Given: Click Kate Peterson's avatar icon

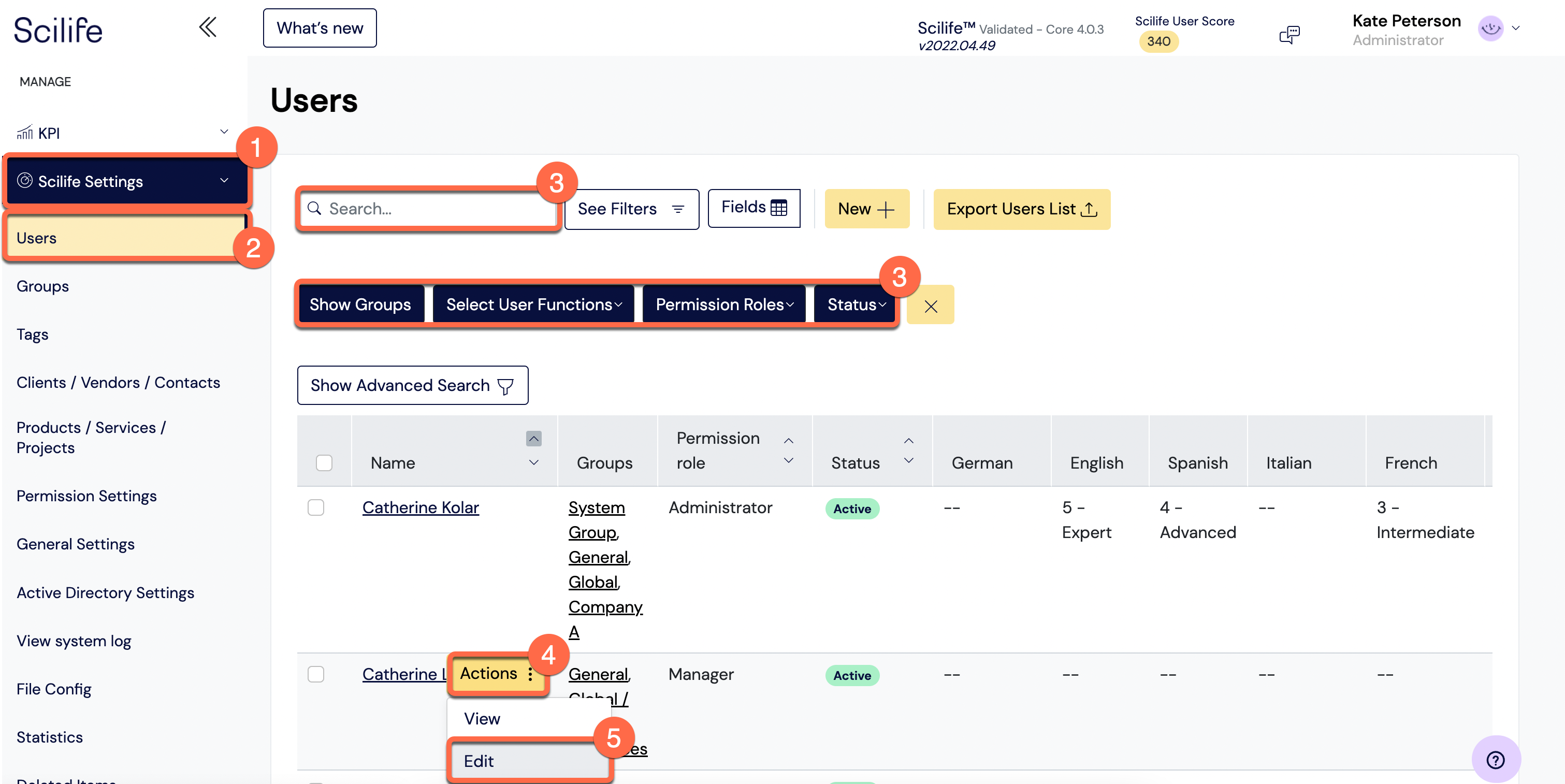Looking at the screenshot, I should pyautogui.click(x=1490, y=28).
